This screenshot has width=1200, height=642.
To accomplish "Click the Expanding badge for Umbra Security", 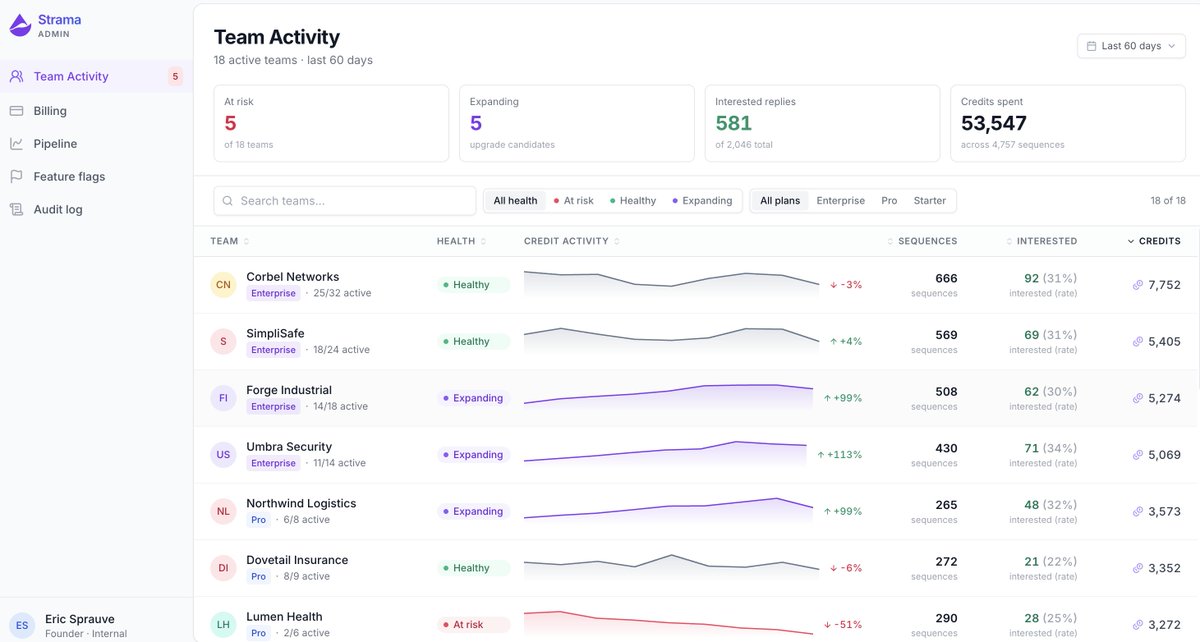I will click(x=473, y=455).
